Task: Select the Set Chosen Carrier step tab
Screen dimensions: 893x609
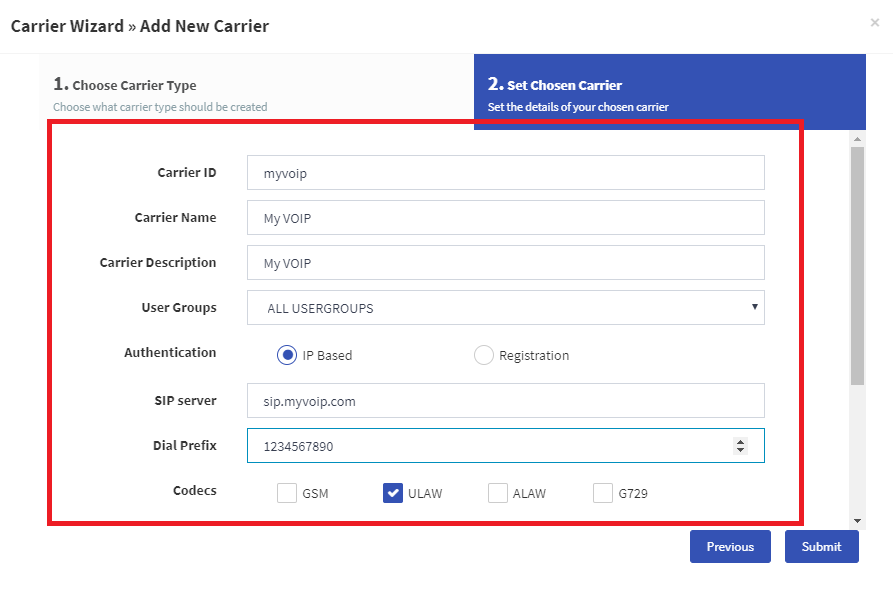Action: (x=670, y=92)
